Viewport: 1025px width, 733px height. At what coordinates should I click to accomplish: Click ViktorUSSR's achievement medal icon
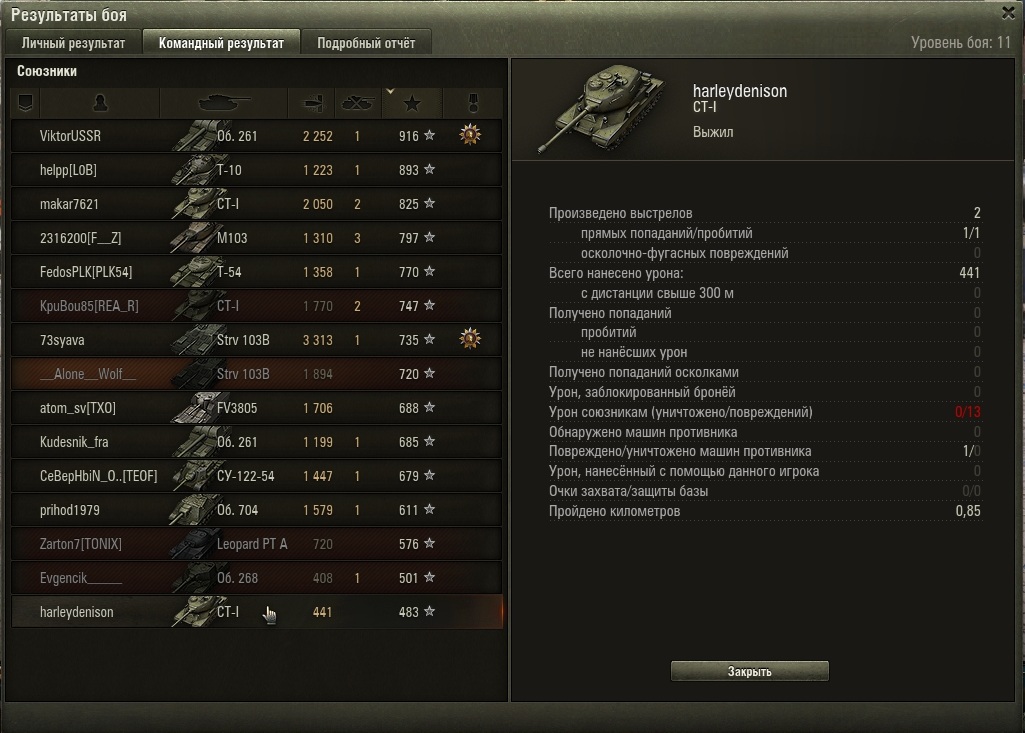point(470,135)
